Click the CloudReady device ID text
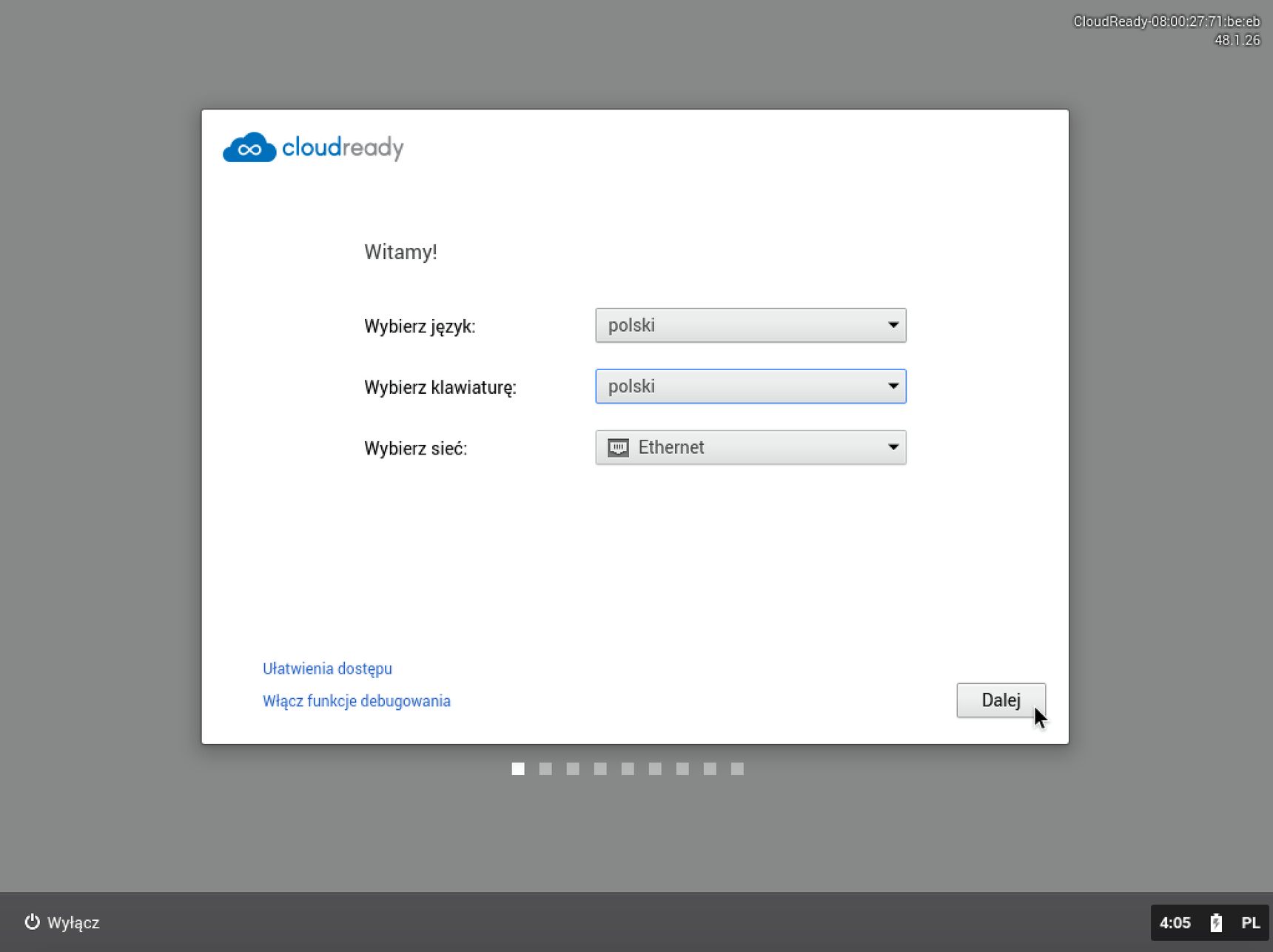The height and width of the screenshot is (952, 1273). 1166,21
